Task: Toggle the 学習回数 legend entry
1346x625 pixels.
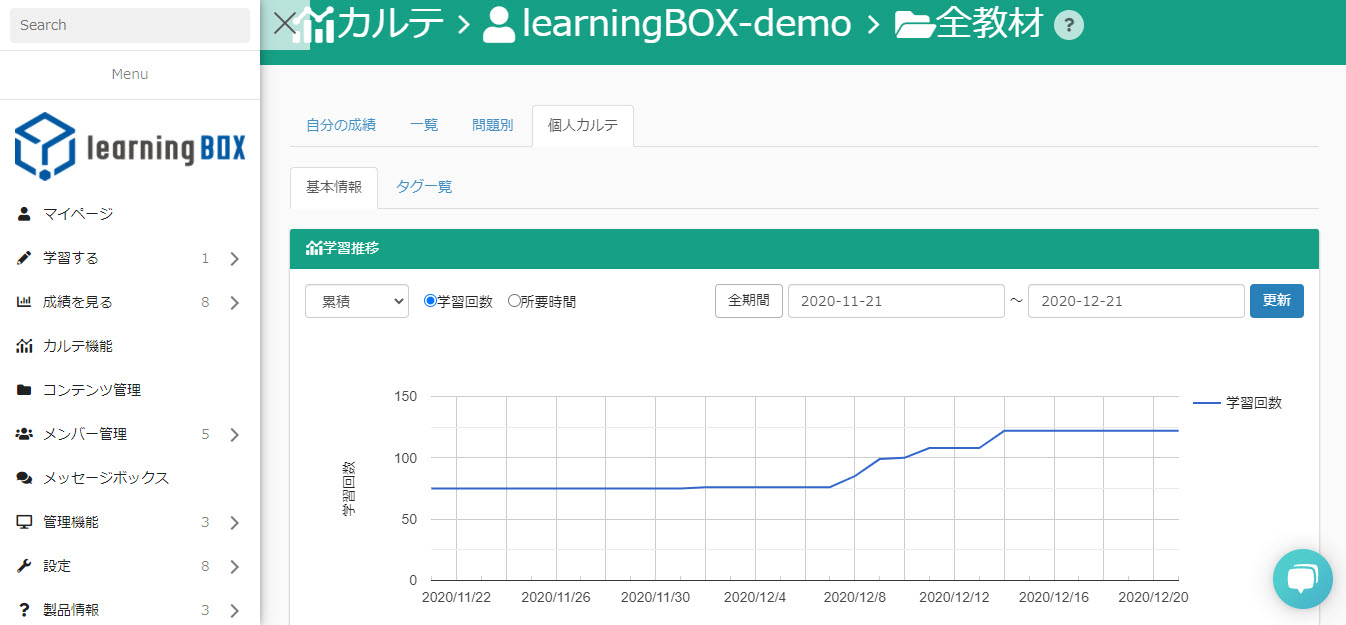Action: tap(1238, 403)
